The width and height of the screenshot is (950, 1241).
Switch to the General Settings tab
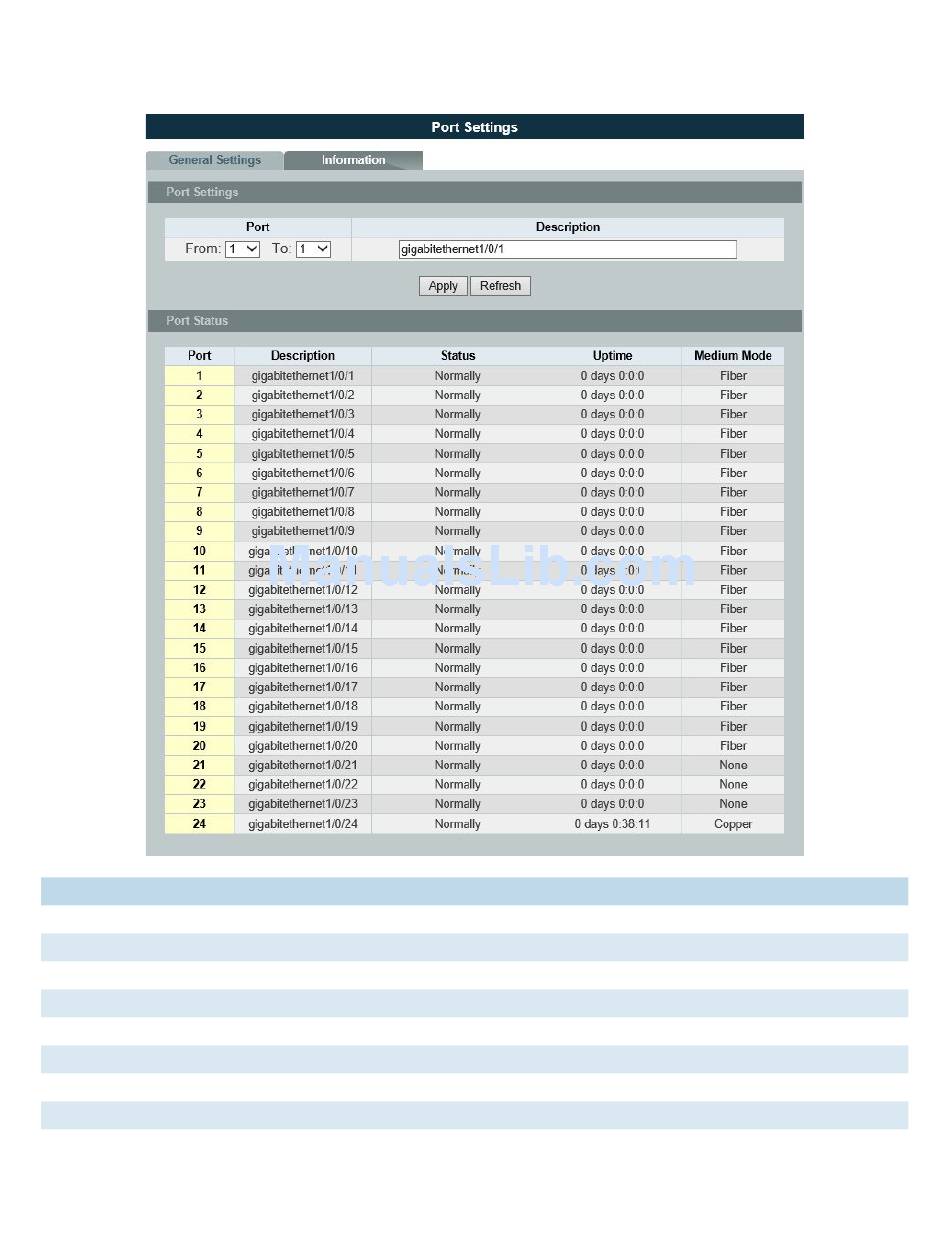coord(215,160)
